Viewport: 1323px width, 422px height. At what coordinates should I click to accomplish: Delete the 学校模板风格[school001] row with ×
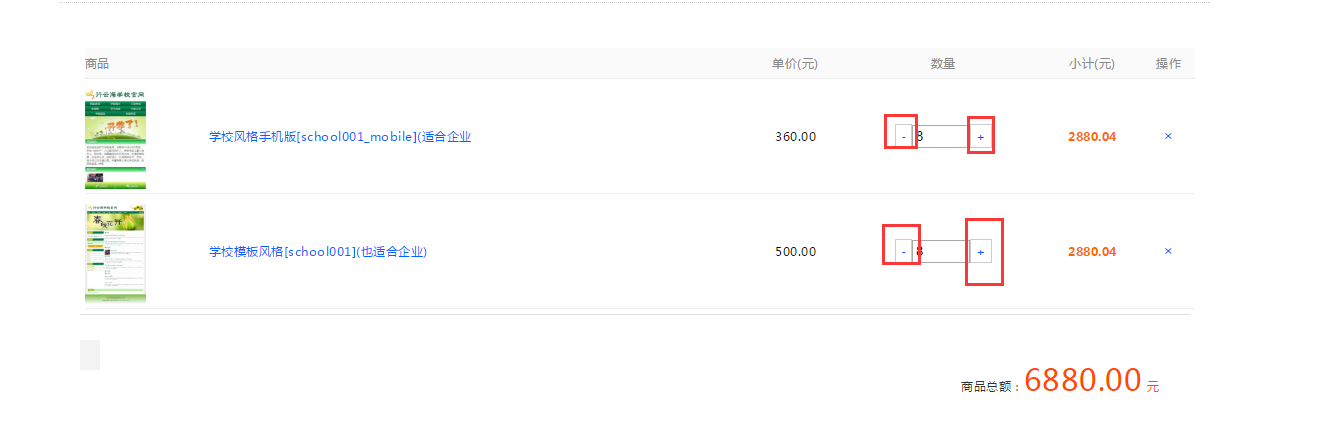[x=1168, y=251]
